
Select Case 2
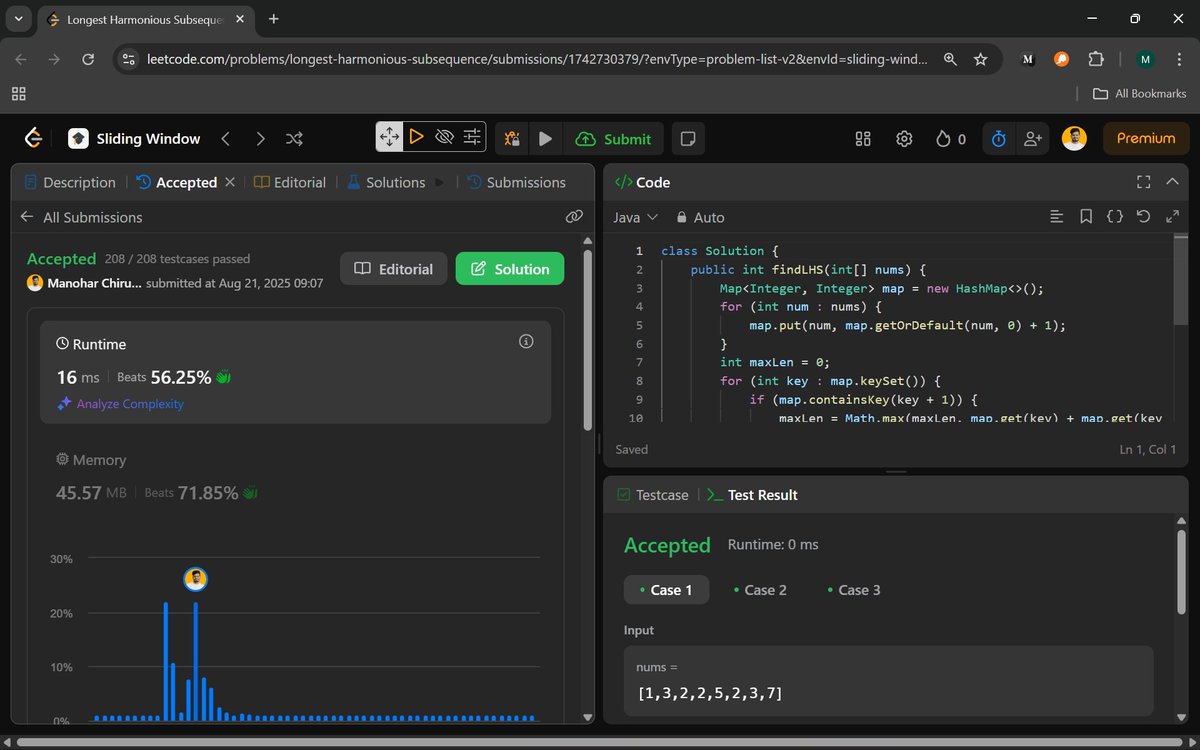coord(760,590)
